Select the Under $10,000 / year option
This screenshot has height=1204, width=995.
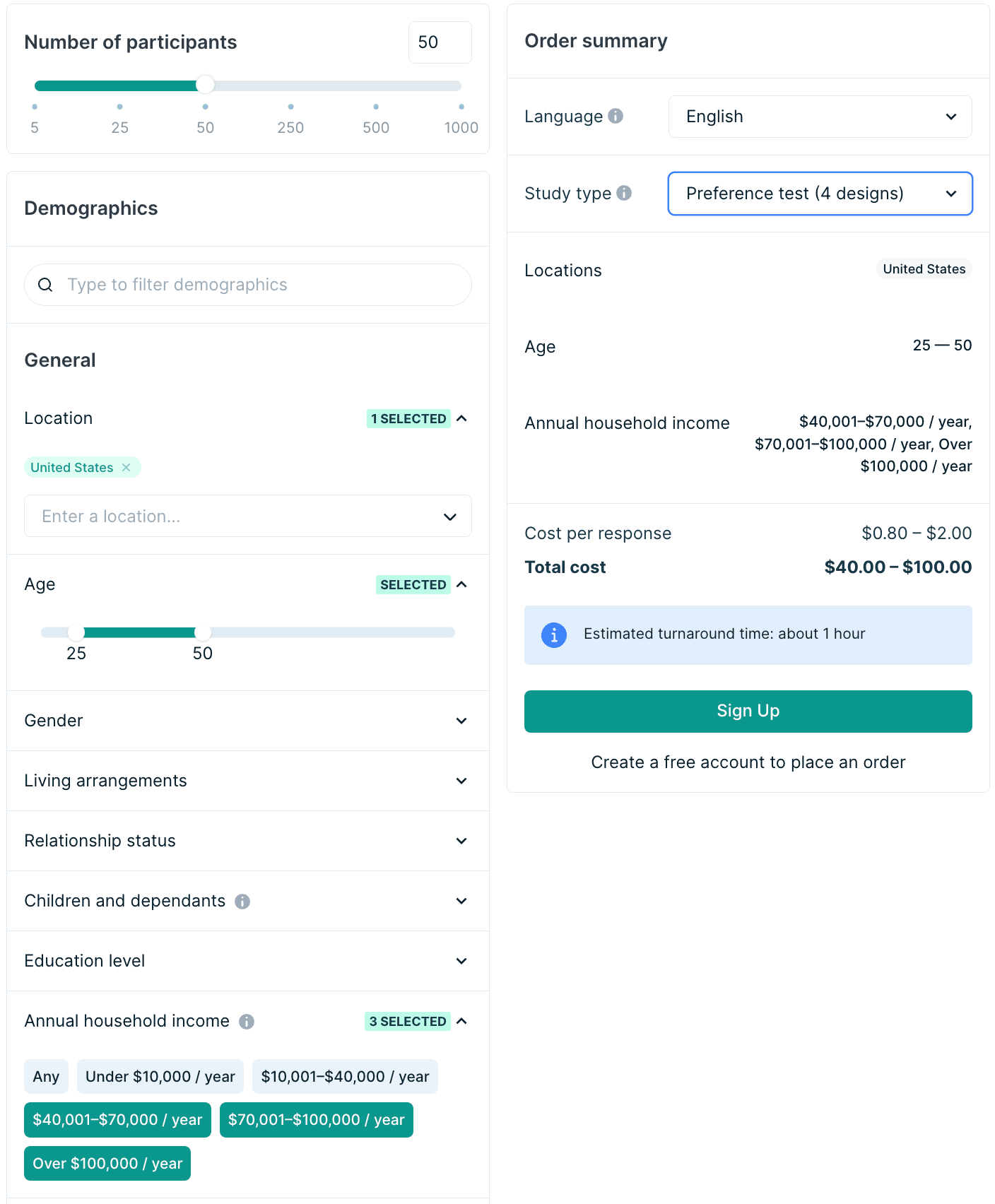[x=160, y=1077]
